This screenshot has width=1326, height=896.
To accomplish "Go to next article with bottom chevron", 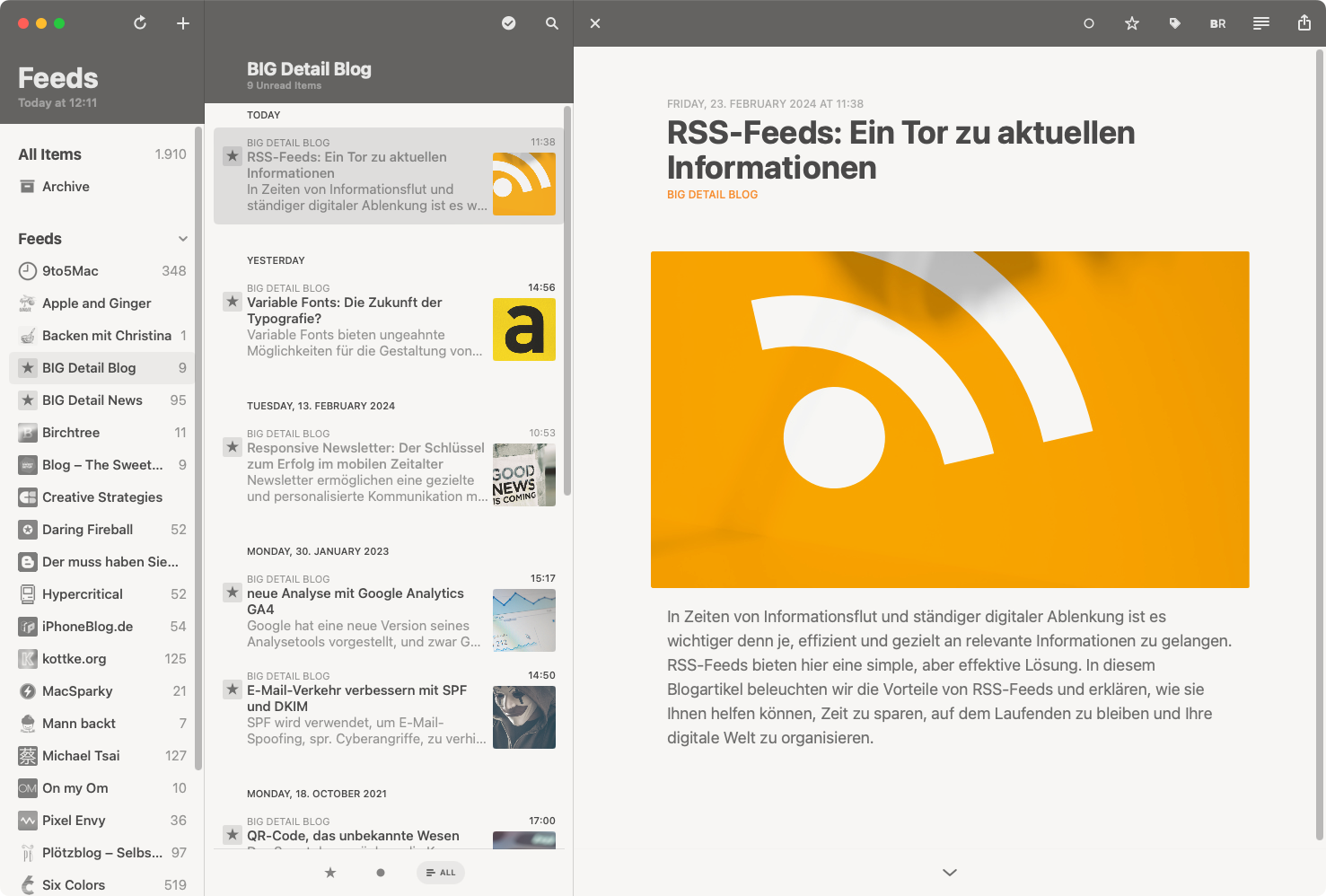I will point(950,873).
